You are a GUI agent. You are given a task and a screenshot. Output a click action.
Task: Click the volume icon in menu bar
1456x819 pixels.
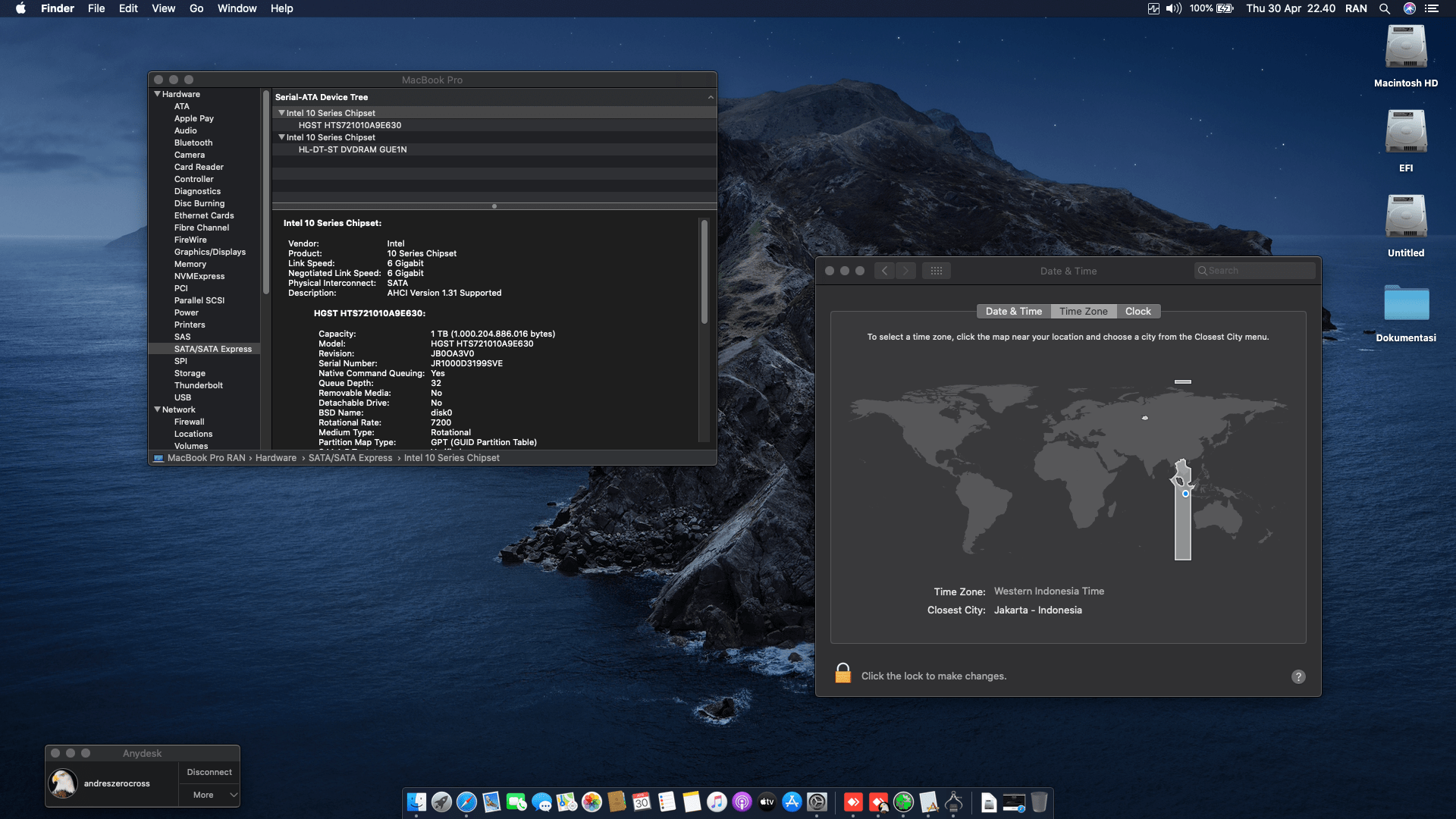coord(1174,8)
